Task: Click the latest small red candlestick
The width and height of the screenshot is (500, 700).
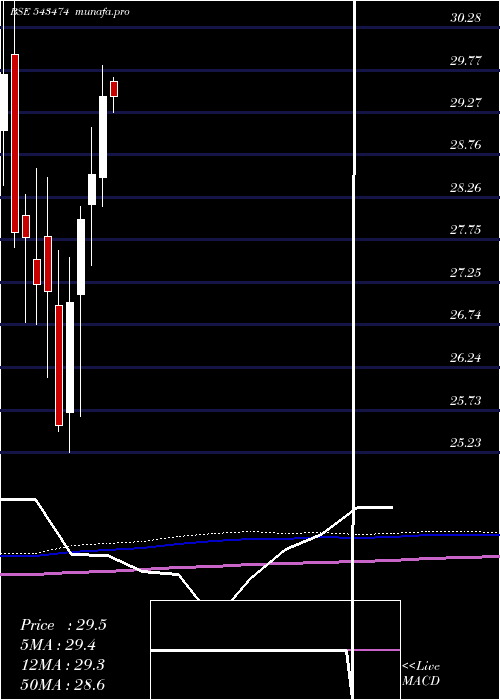Action: (x=114, y=89)
